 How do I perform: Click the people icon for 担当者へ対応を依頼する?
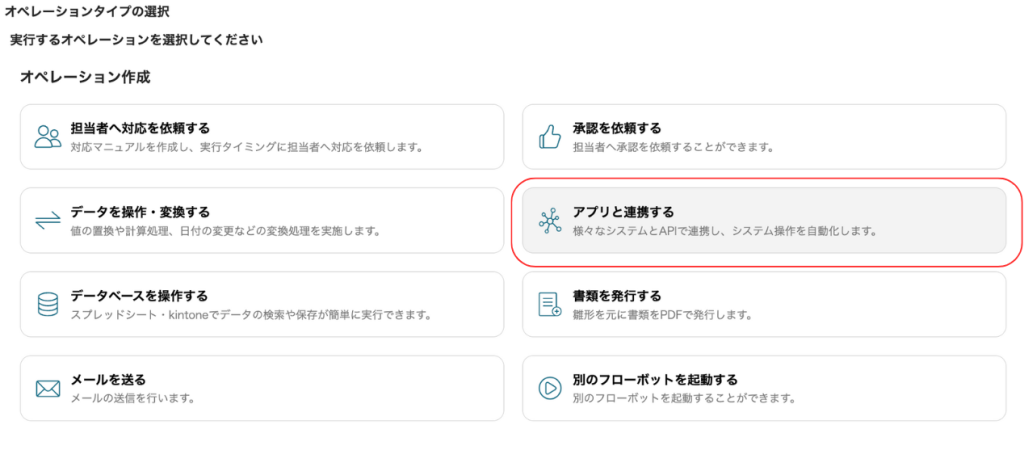[x=48, y=136]
